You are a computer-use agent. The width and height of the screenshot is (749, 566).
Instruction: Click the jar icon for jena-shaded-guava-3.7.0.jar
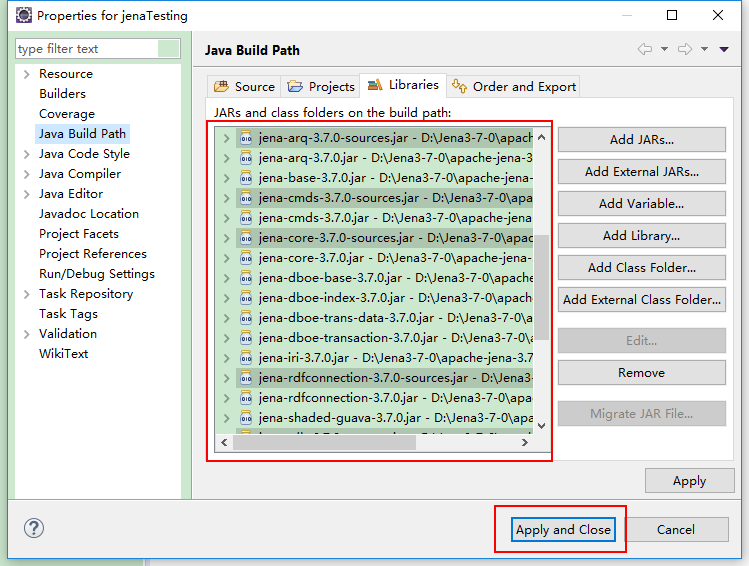[x=246, y=418]
